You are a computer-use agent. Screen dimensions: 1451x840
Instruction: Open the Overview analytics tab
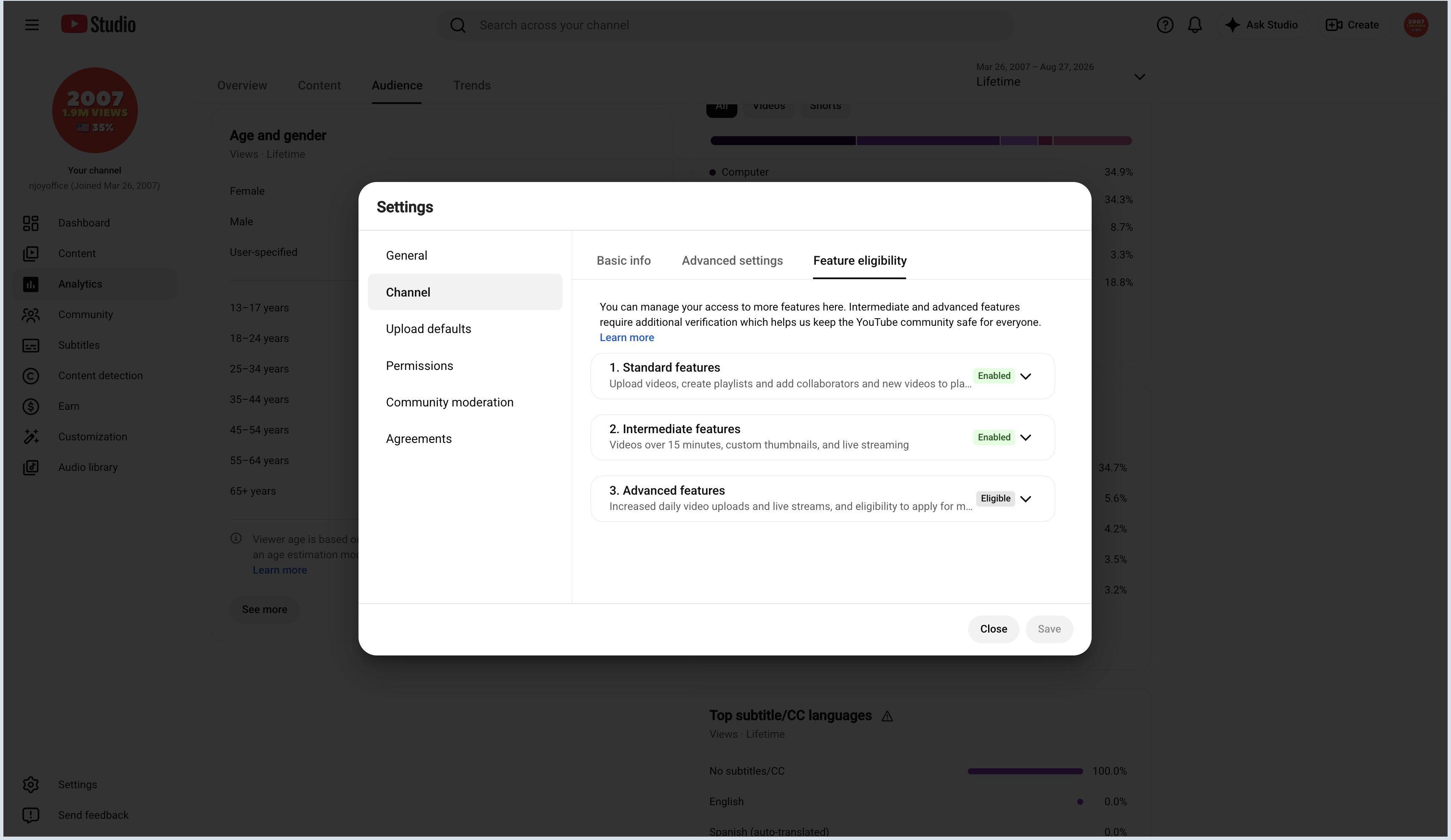tap(242, 85)
